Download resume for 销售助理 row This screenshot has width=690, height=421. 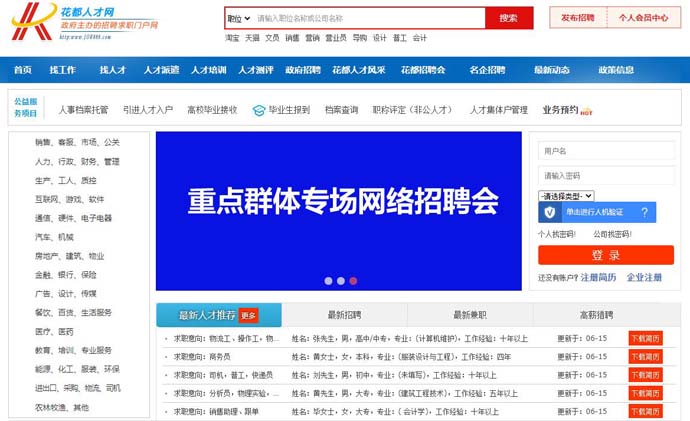click(646, 412)
